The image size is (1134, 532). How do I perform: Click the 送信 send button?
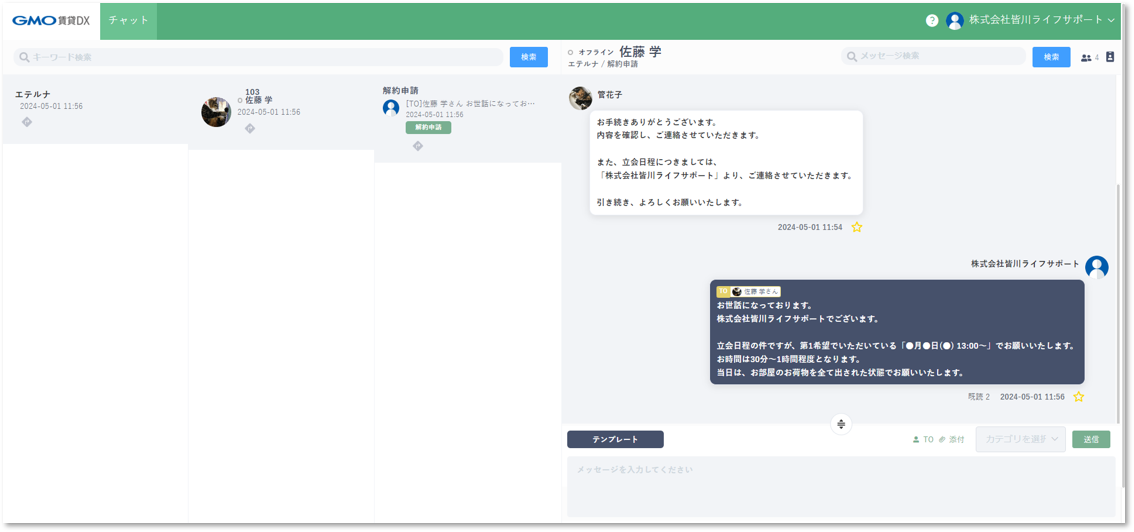1091,439
